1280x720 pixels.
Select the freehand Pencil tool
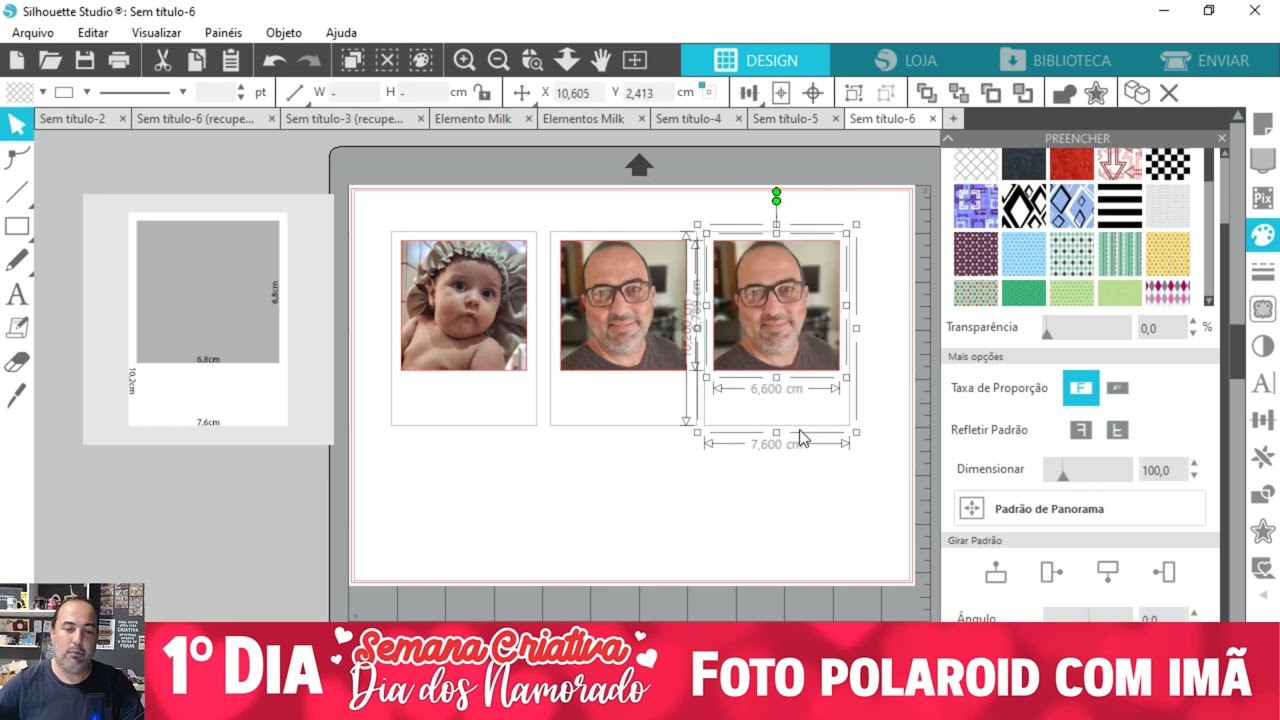[16, 260]
